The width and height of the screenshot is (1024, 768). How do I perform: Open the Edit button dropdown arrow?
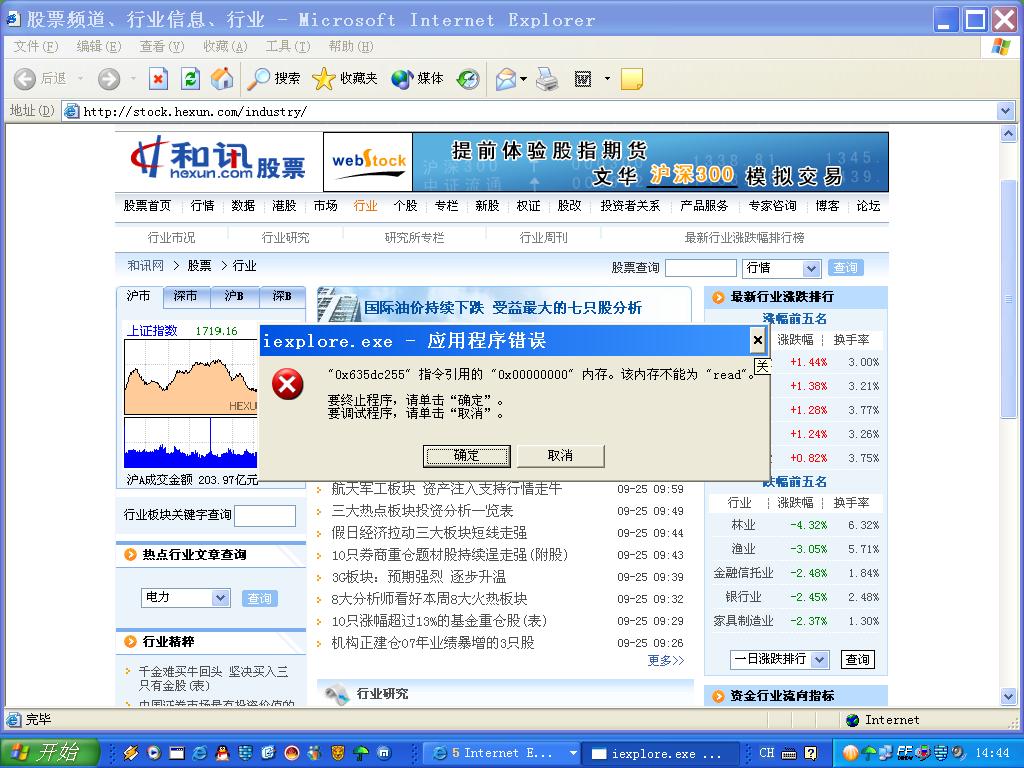coord(607,79)
